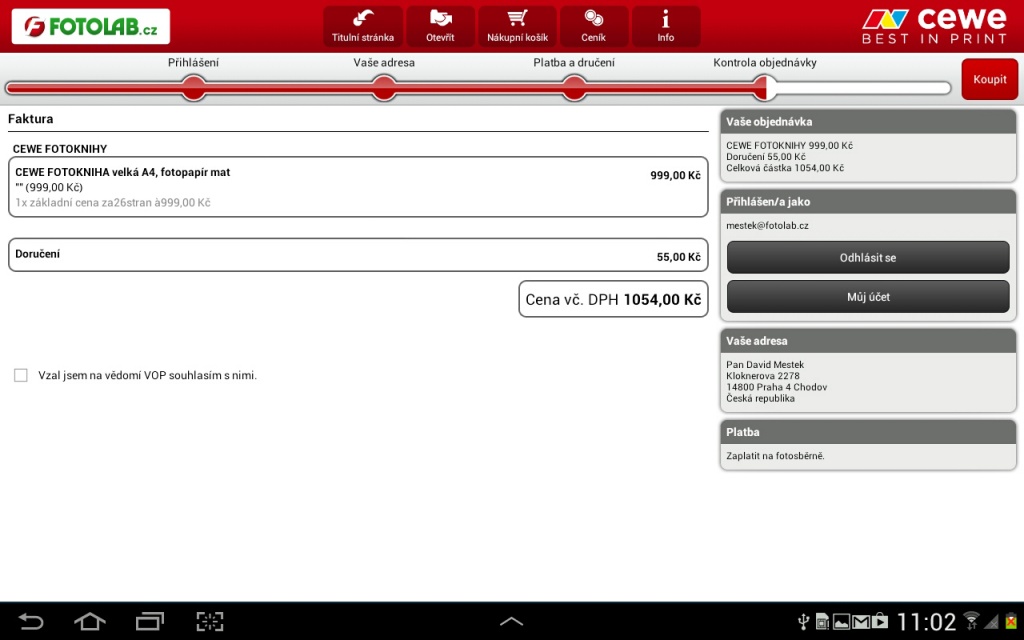The image size is (1024, 640).
Task: Click the Klokner​ova 2278 street line
Action: coord(763,376)
